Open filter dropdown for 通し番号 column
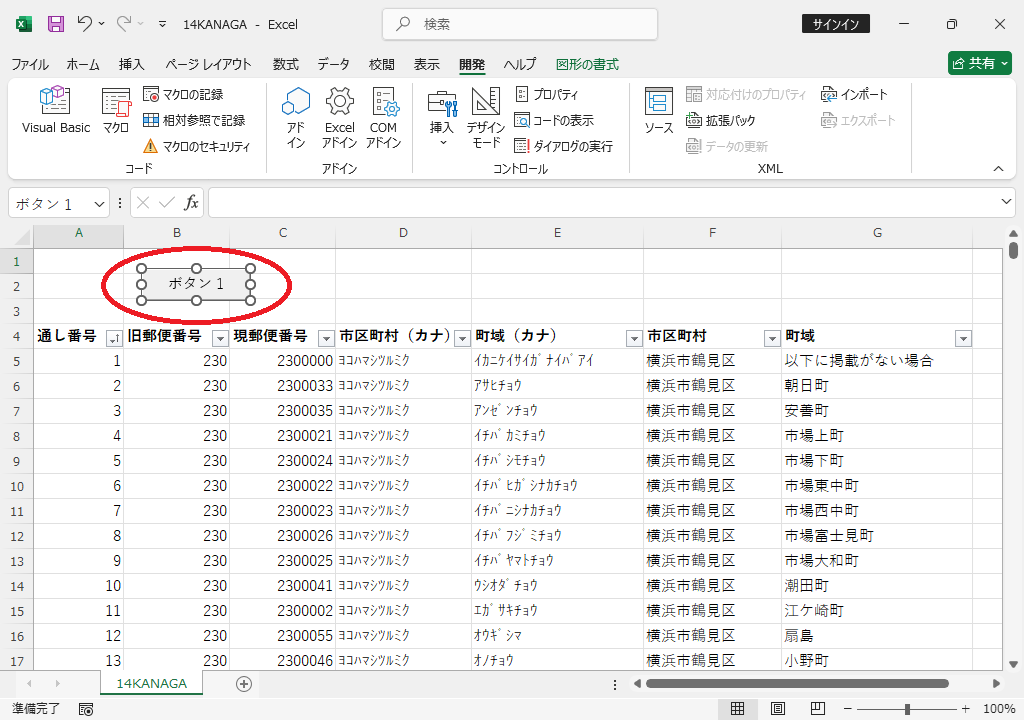Image resolution: width=1024 pixels, height=720 pixels. coord(114,338)
